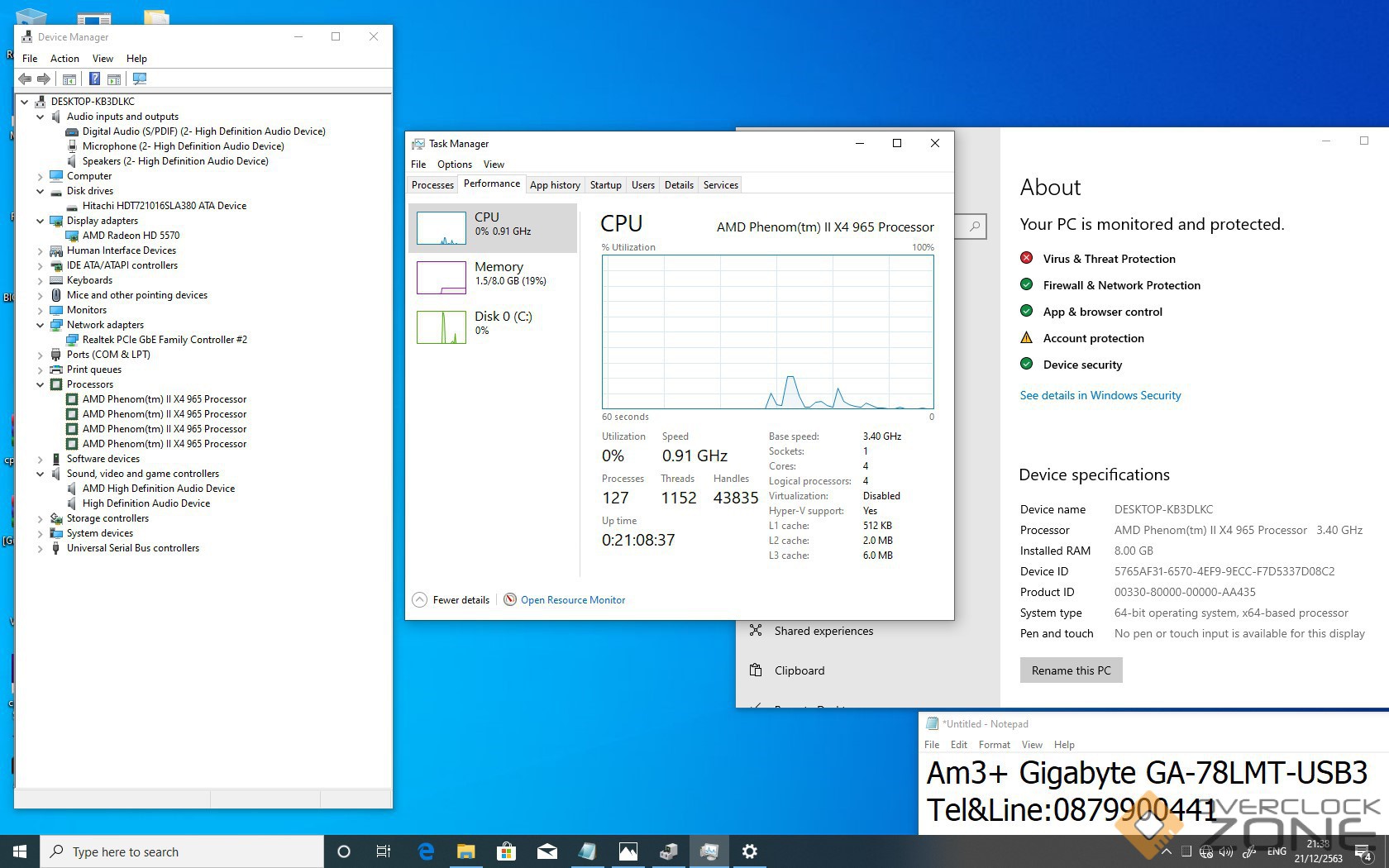Image resolution: width=1389 pixels, height=868 pixels.
Task: Open the Notepad taskbar icon
Action: [587, 851]
